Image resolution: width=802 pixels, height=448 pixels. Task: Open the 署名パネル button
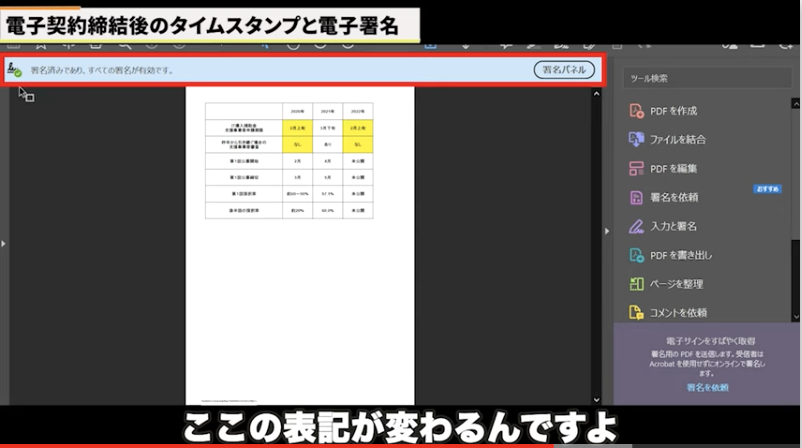pyautogui.click(x=564, y=70)
